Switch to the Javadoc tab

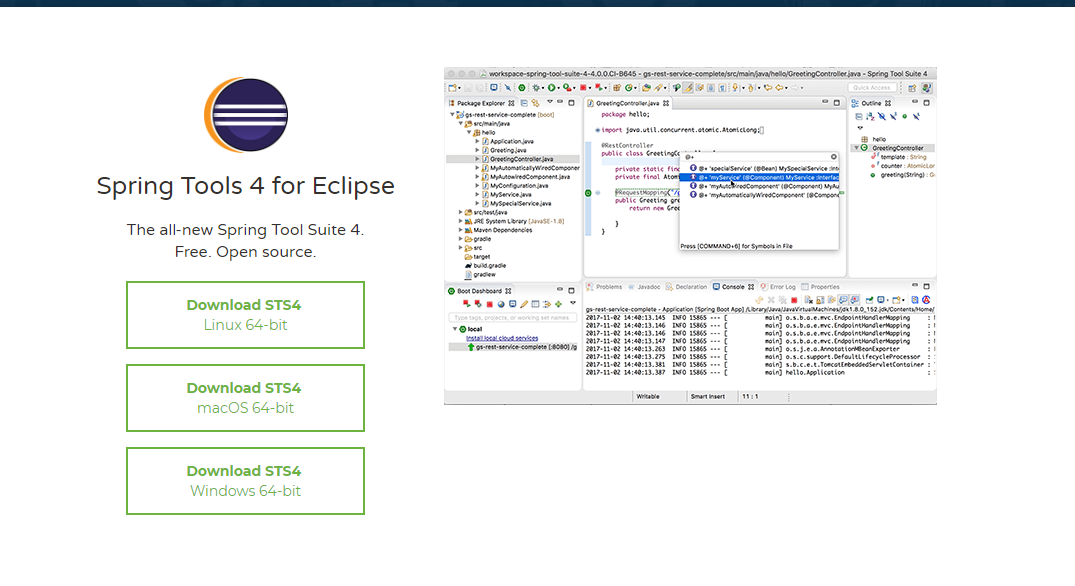click(x=644, y=286)
